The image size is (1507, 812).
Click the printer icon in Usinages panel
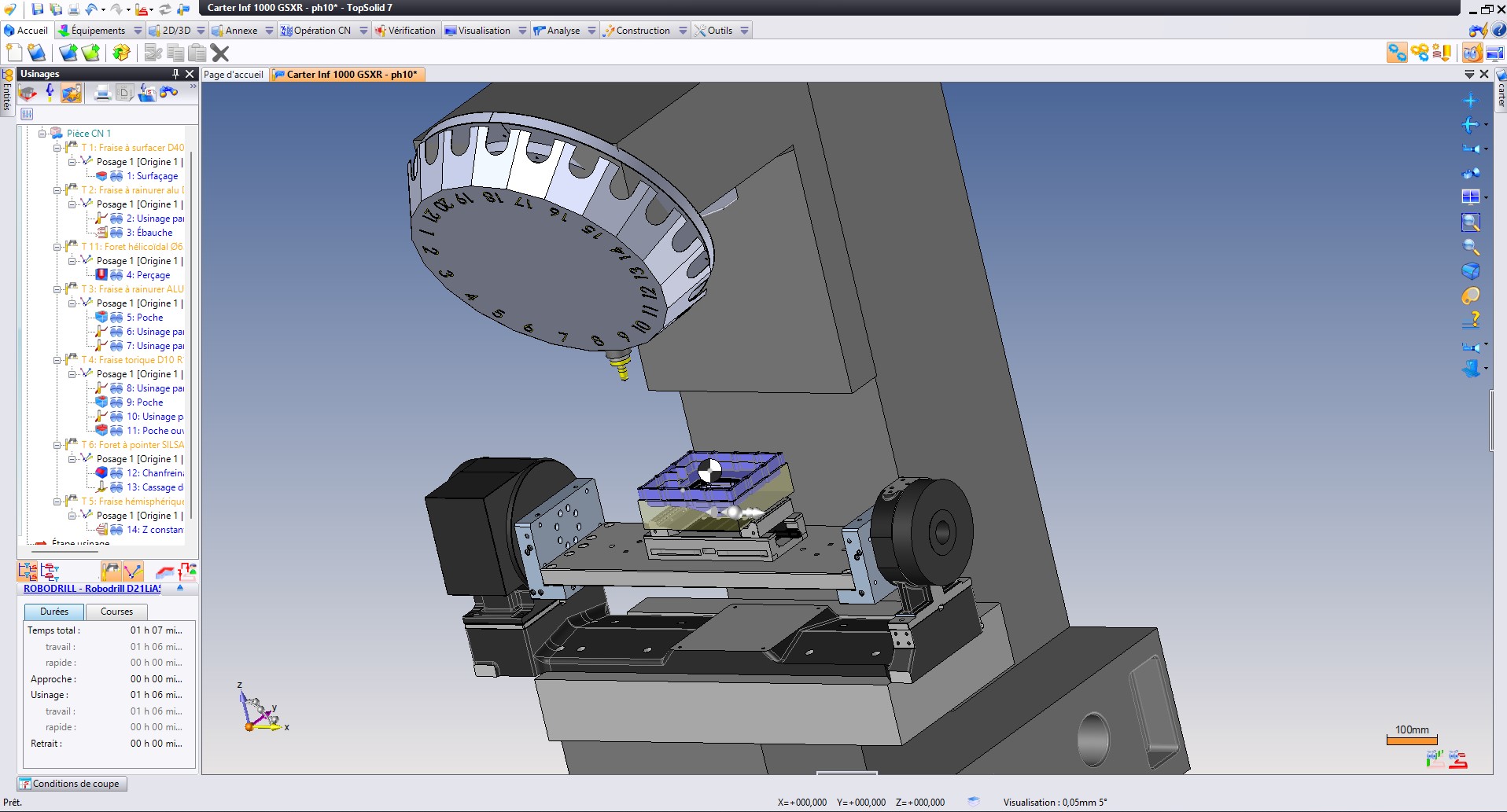102,93
